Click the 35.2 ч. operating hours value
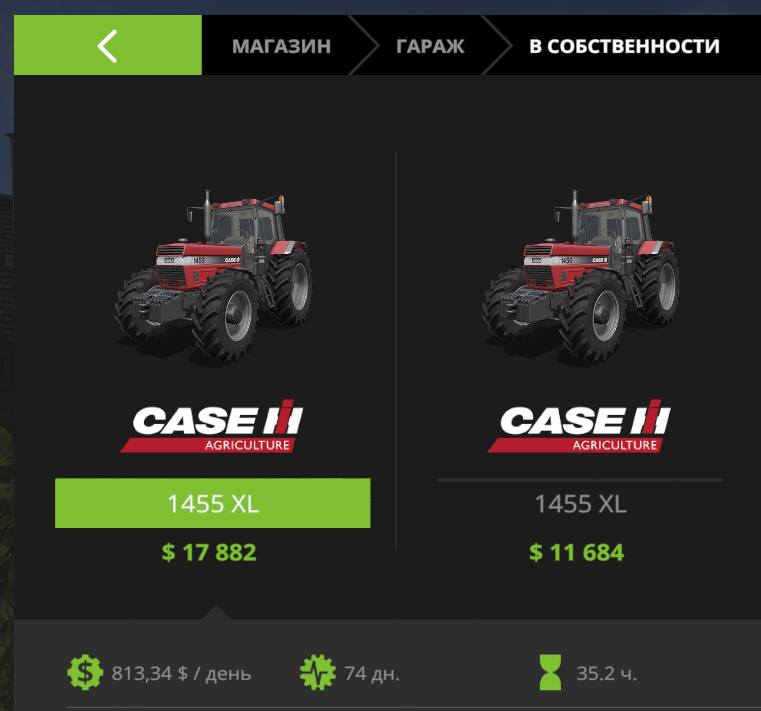 (x=606, y=674)
